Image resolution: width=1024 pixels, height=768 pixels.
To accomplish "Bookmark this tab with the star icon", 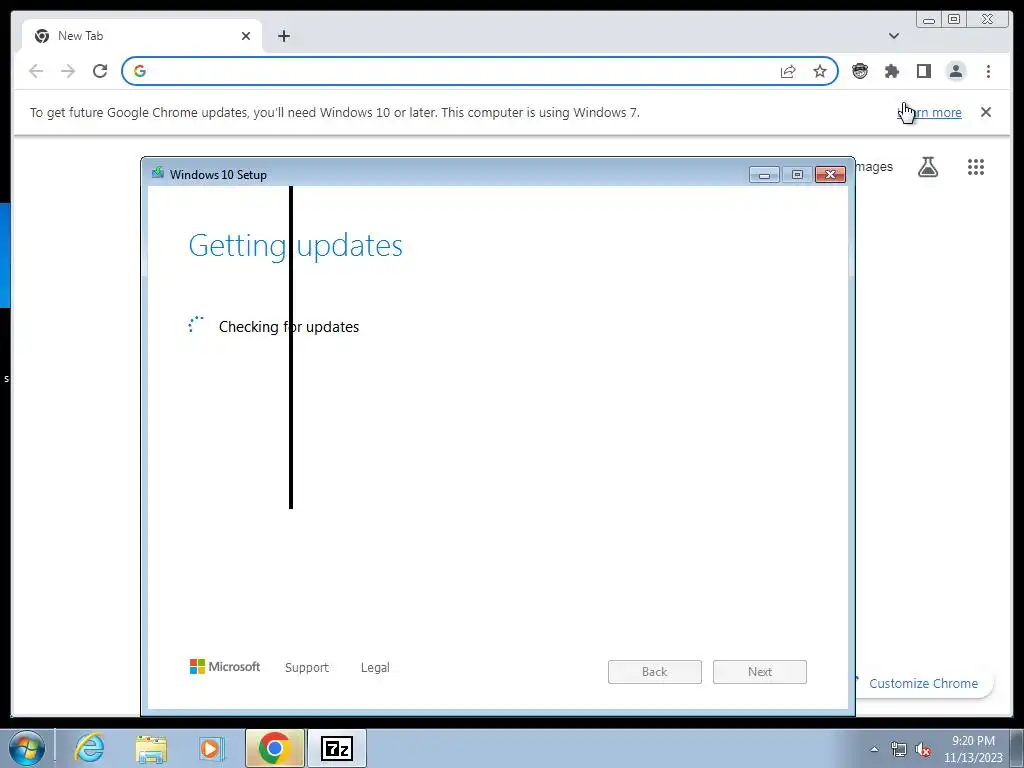I will tap(820, 71).
